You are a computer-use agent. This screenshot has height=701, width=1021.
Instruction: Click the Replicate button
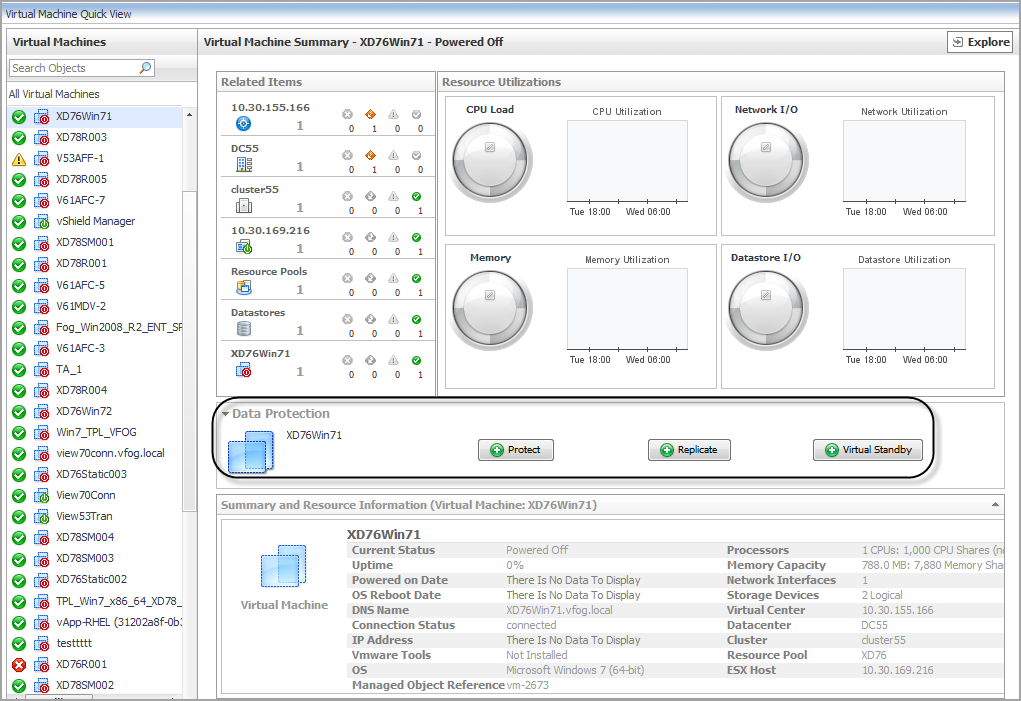(x=688, y=450)
